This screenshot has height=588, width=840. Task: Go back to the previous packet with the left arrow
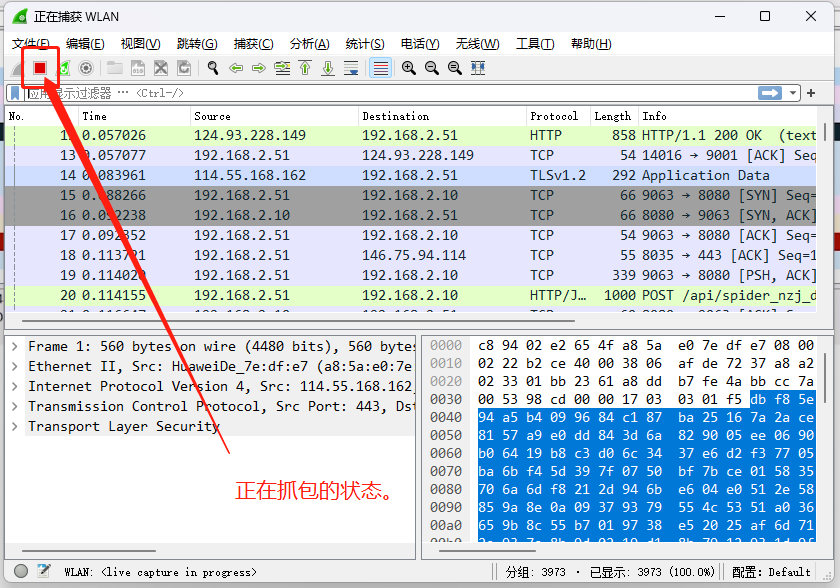pos(236,68)
